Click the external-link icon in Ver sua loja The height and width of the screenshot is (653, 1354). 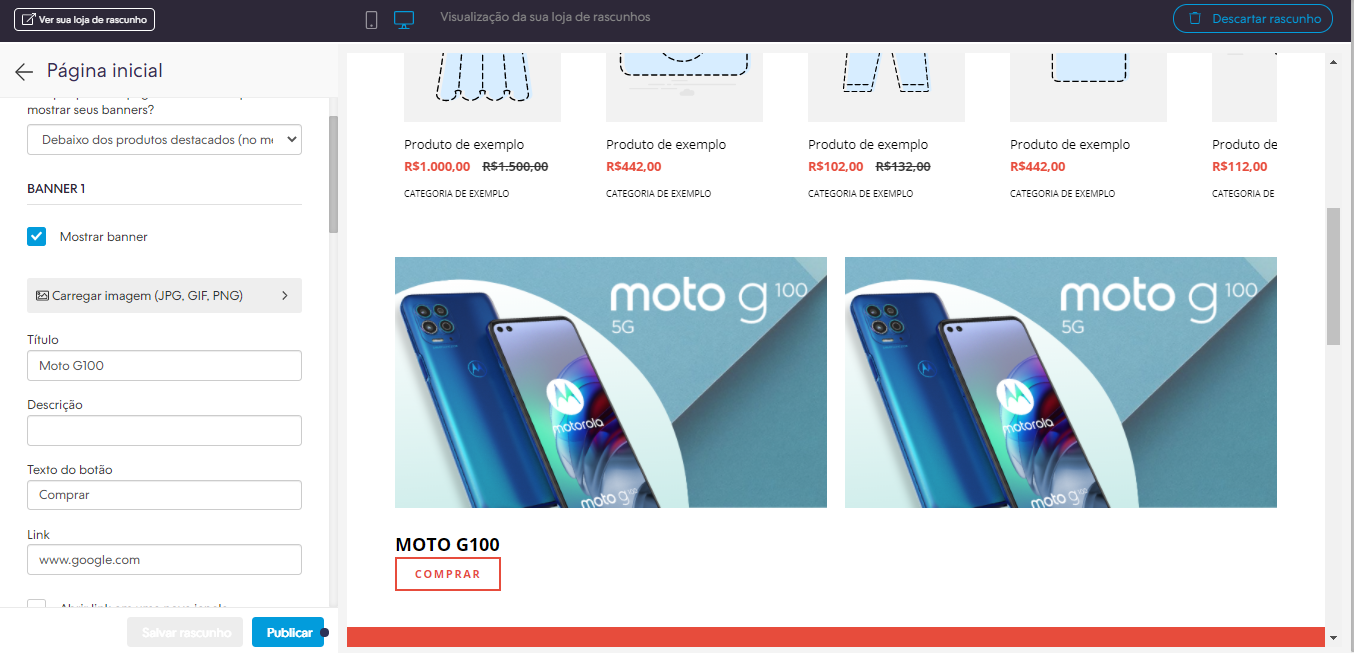[x=28, y=19]
